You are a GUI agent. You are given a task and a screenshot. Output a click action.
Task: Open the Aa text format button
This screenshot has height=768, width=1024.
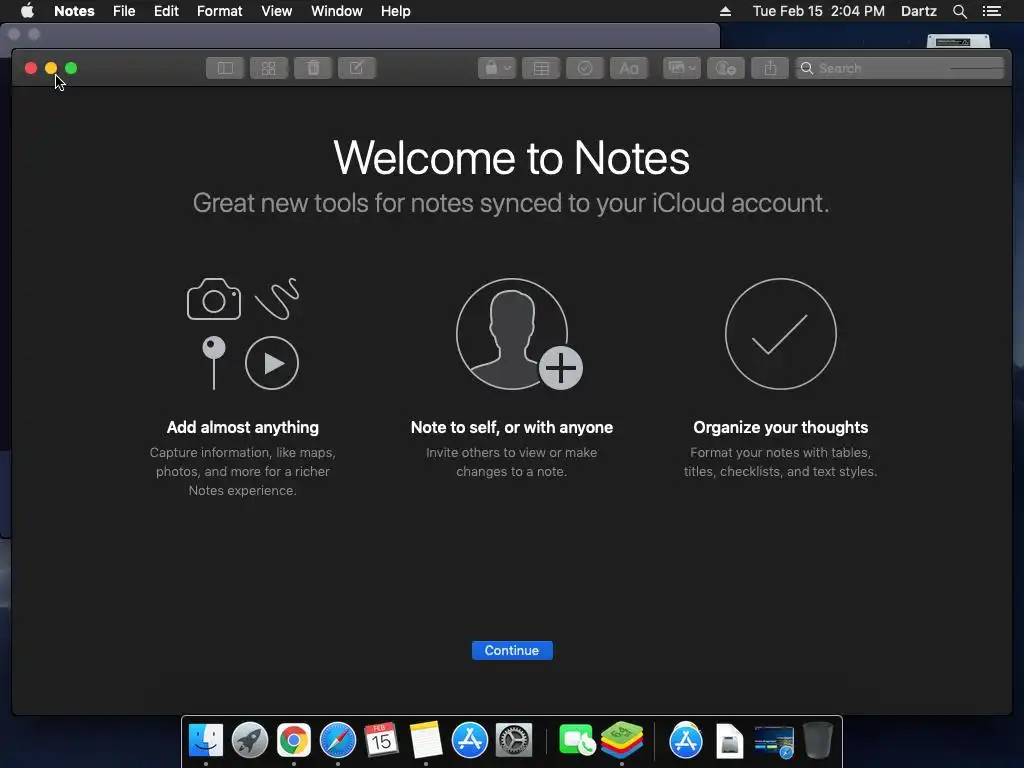[629, 69]
